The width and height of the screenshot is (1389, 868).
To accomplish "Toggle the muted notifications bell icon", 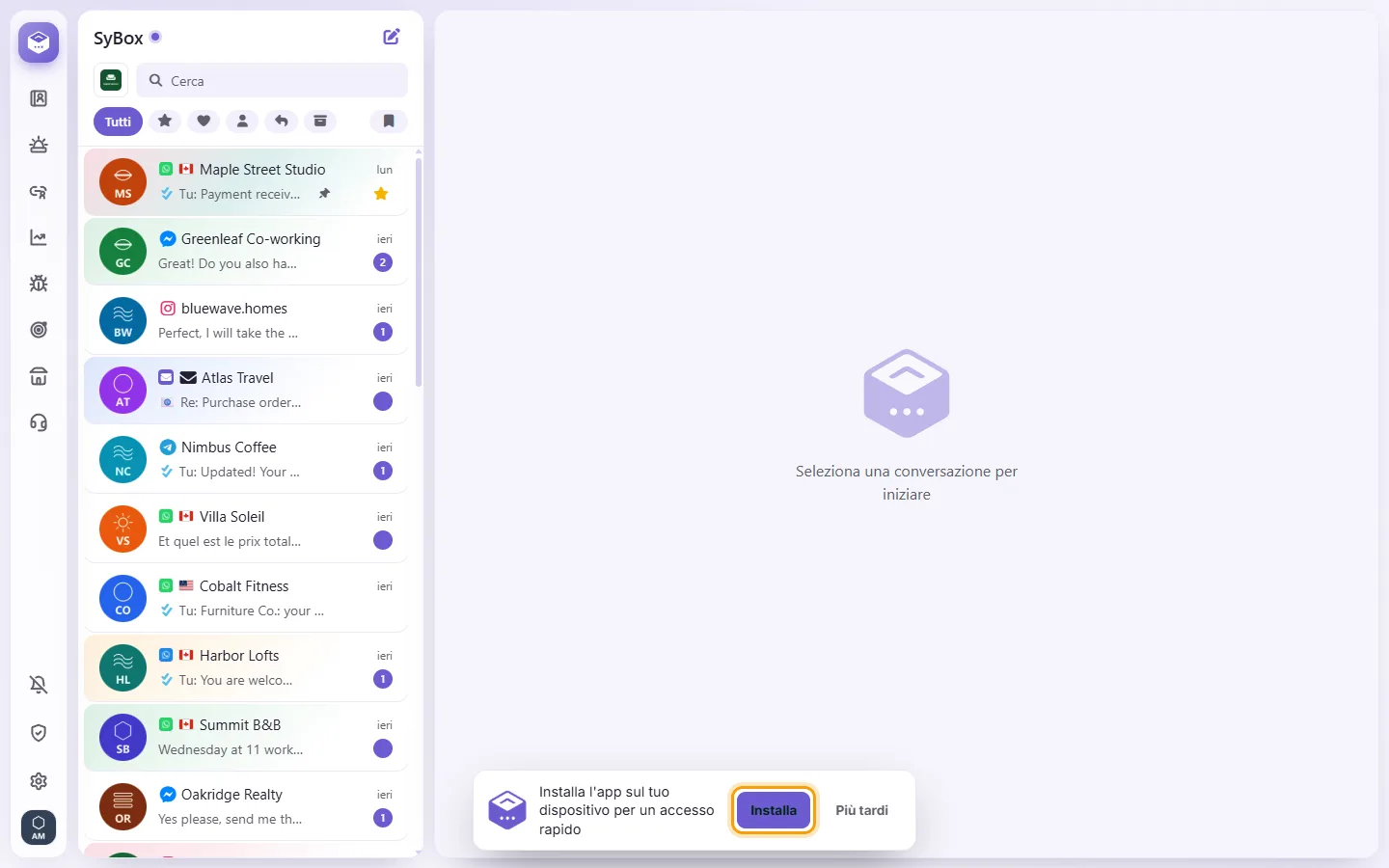I will 39,685.
